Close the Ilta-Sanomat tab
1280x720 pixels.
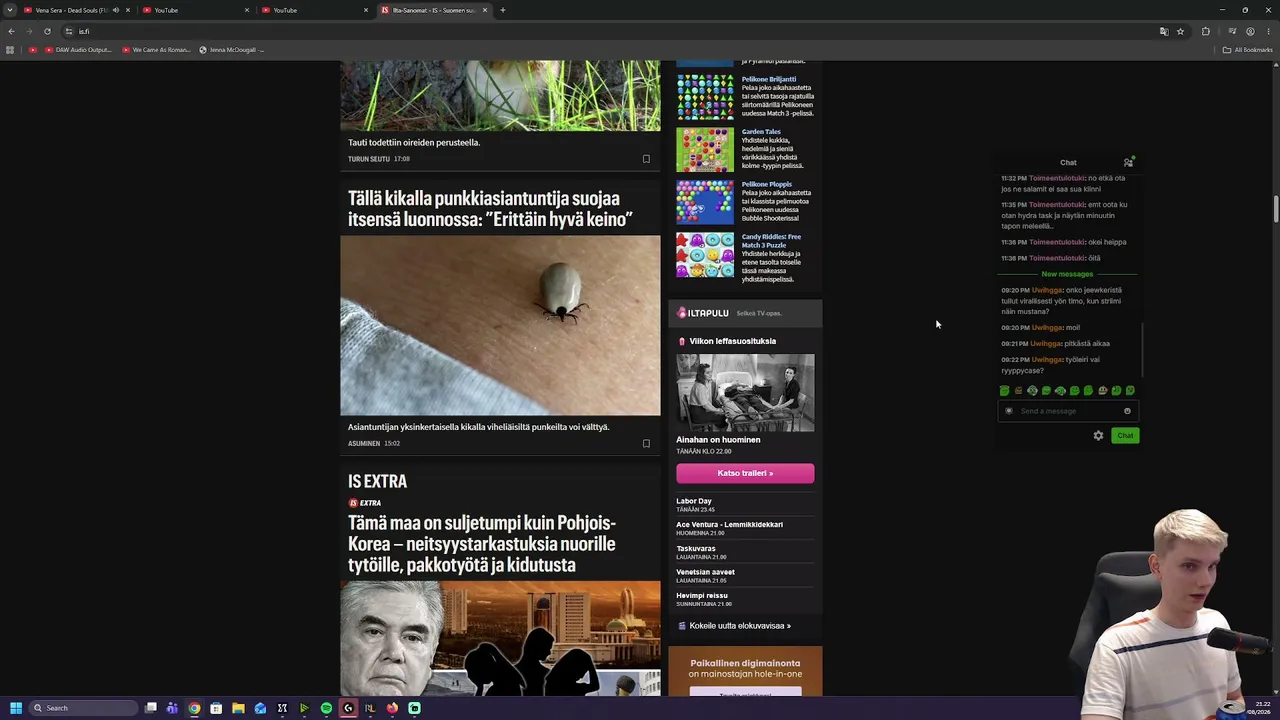coord(485,10)
